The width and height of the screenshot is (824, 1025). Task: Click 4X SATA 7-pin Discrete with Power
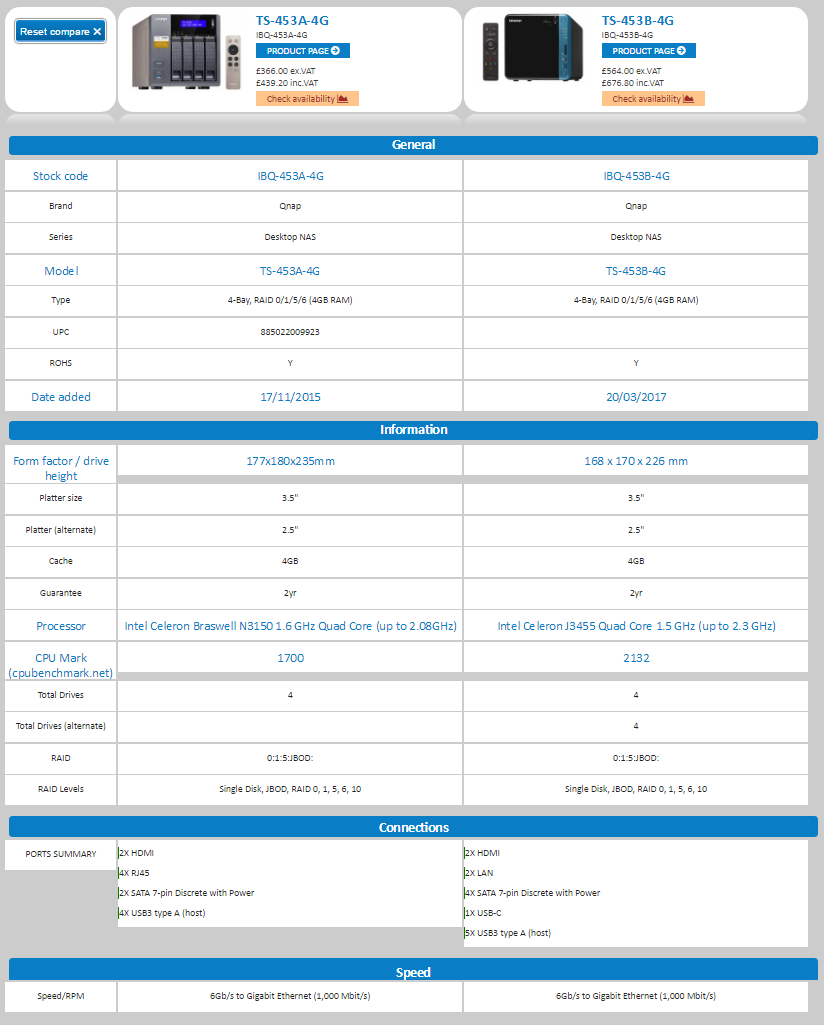pyautogui.click(x=533, y=893)
